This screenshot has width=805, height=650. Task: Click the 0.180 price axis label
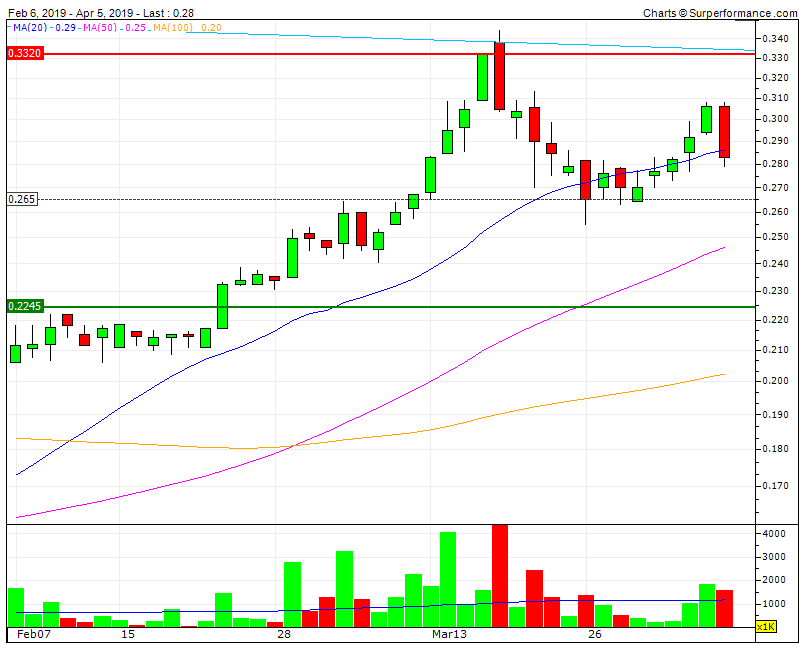[x=775, y=449]
